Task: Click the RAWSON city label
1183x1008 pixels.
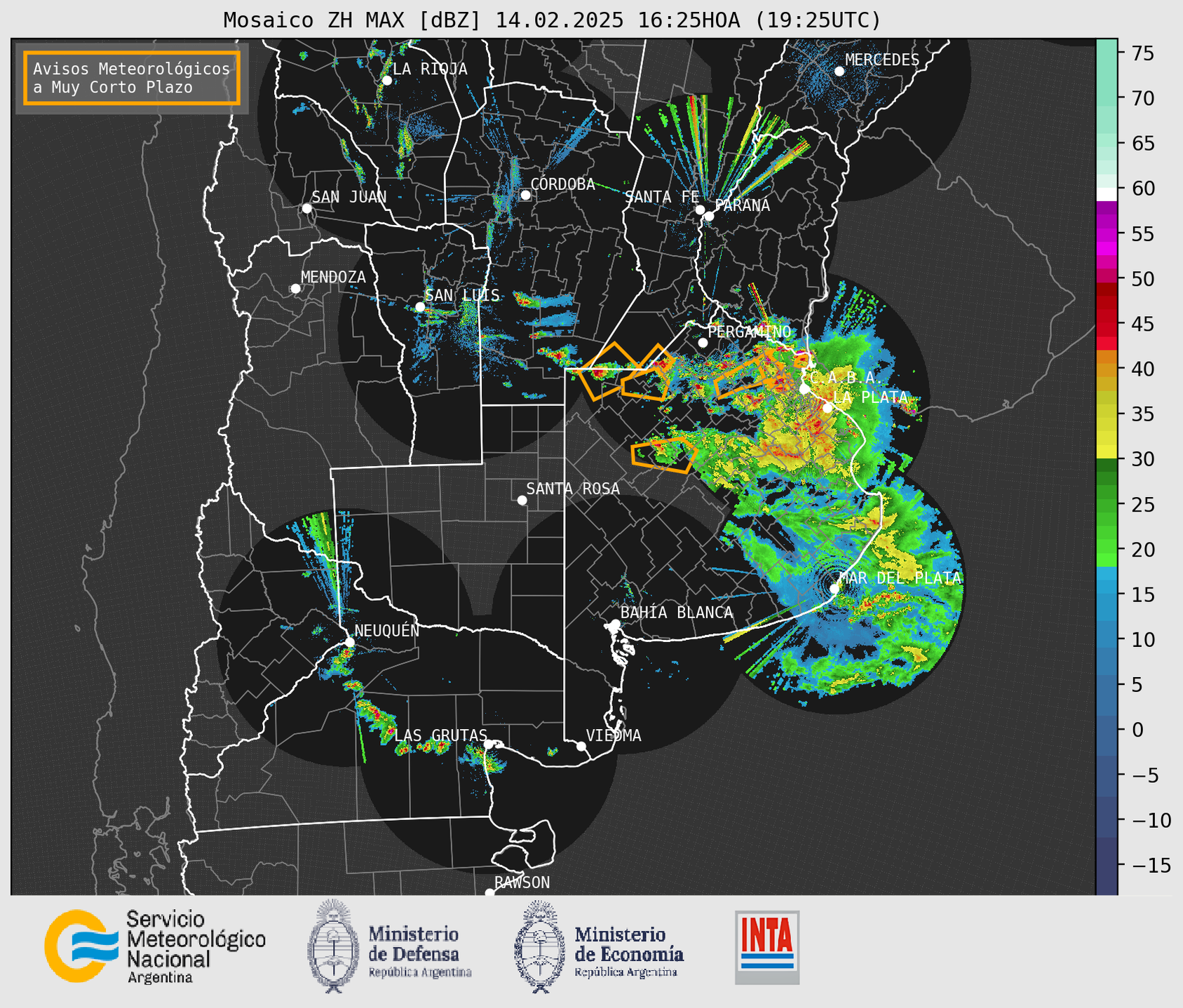Action: [x=522, y=883]
